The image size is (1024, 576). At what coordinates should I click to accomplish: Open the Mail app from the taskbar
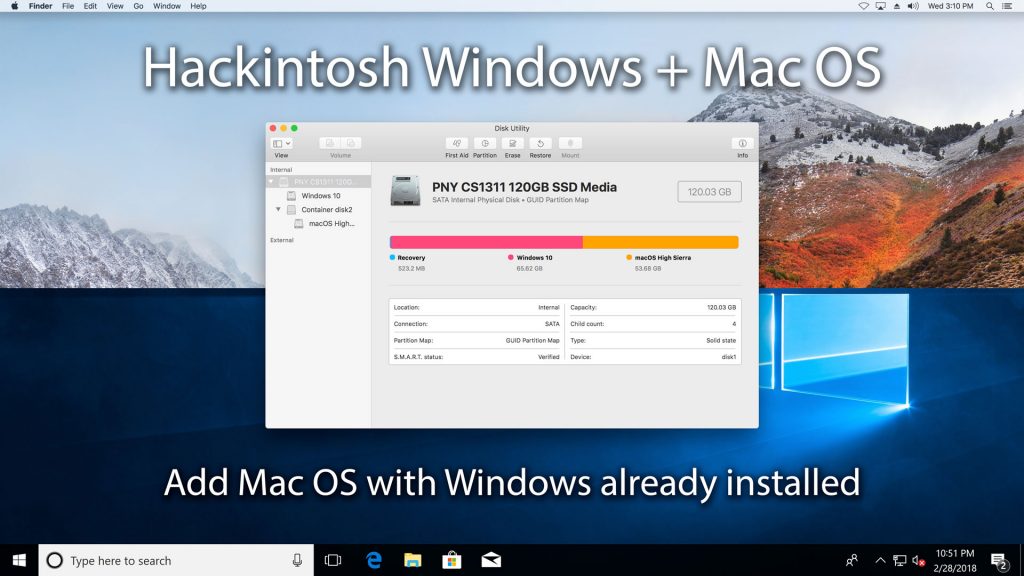[491, 560]
